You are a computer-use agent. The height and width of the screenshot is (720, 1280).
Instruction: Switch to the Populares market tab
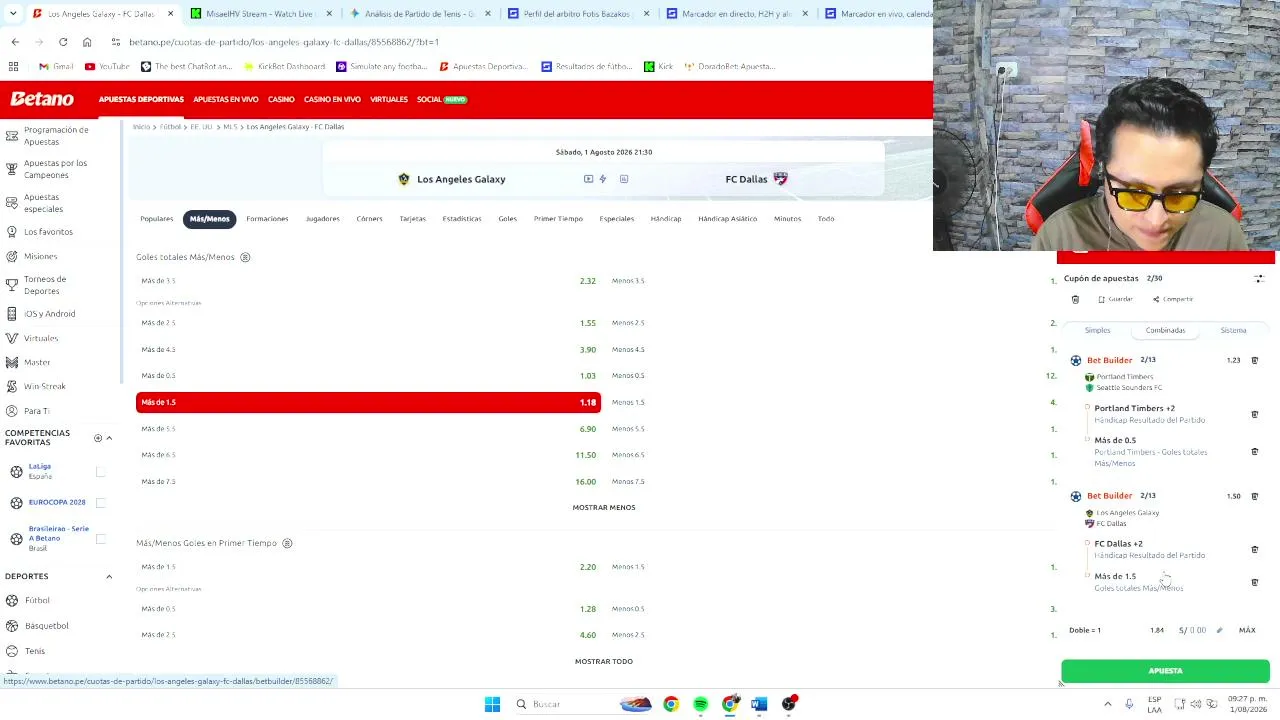[157, 219]
